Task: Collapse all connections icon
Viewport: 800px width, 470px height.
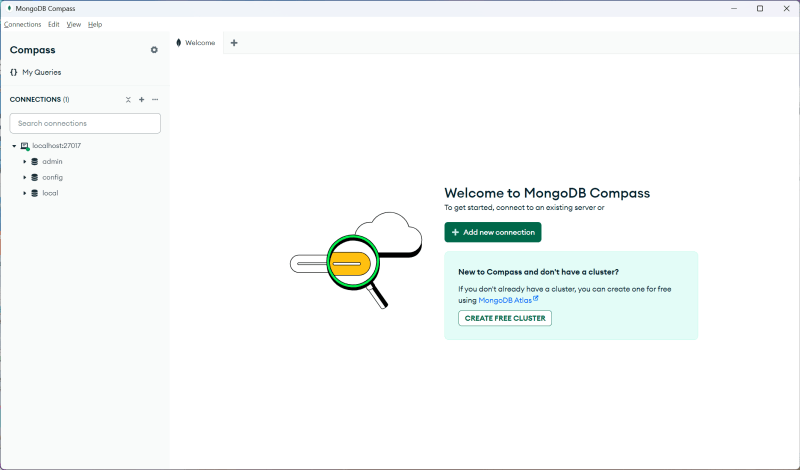Action: coord(128,100)
